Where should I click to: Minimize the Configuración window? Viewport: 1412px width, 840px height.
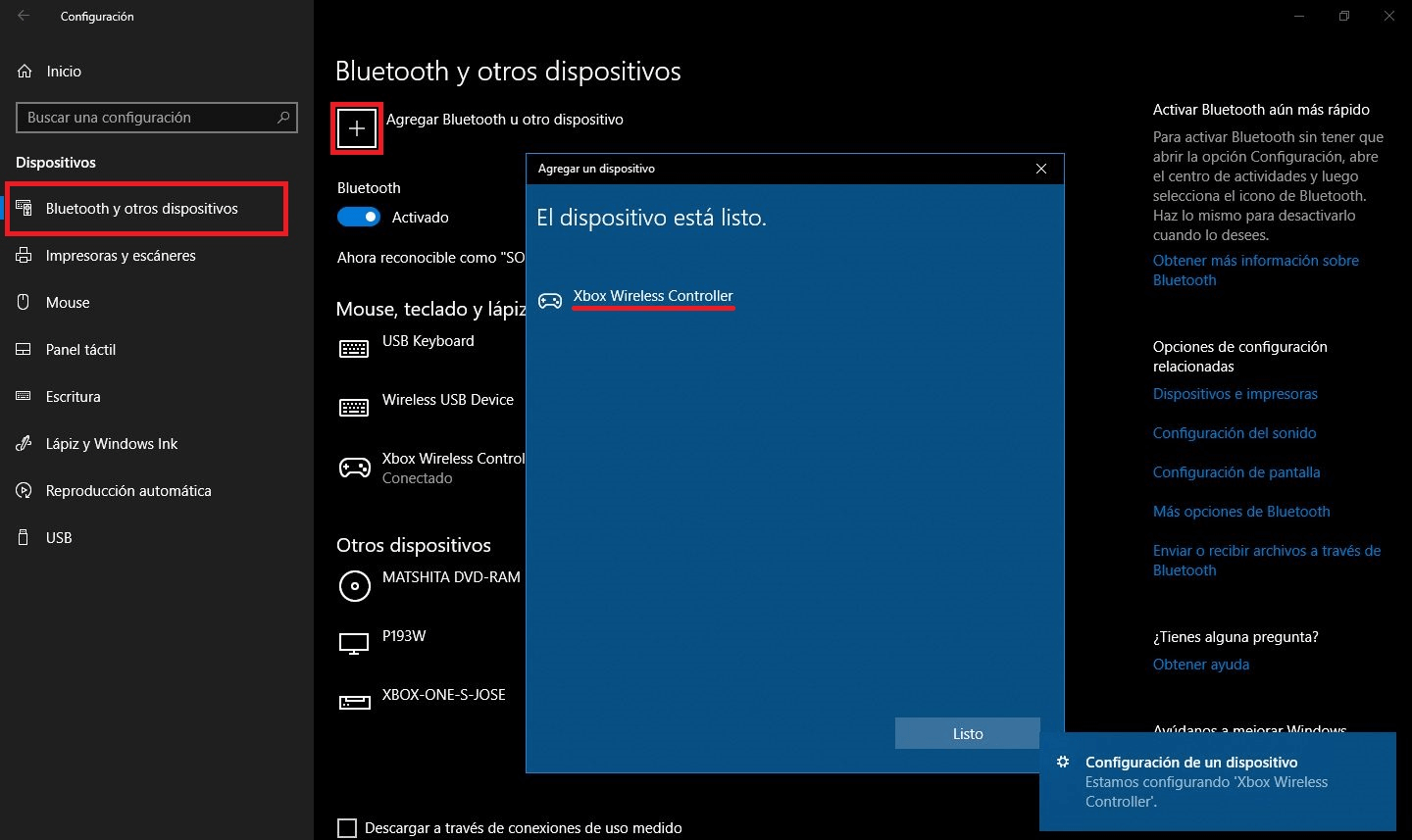(1299, 16)
